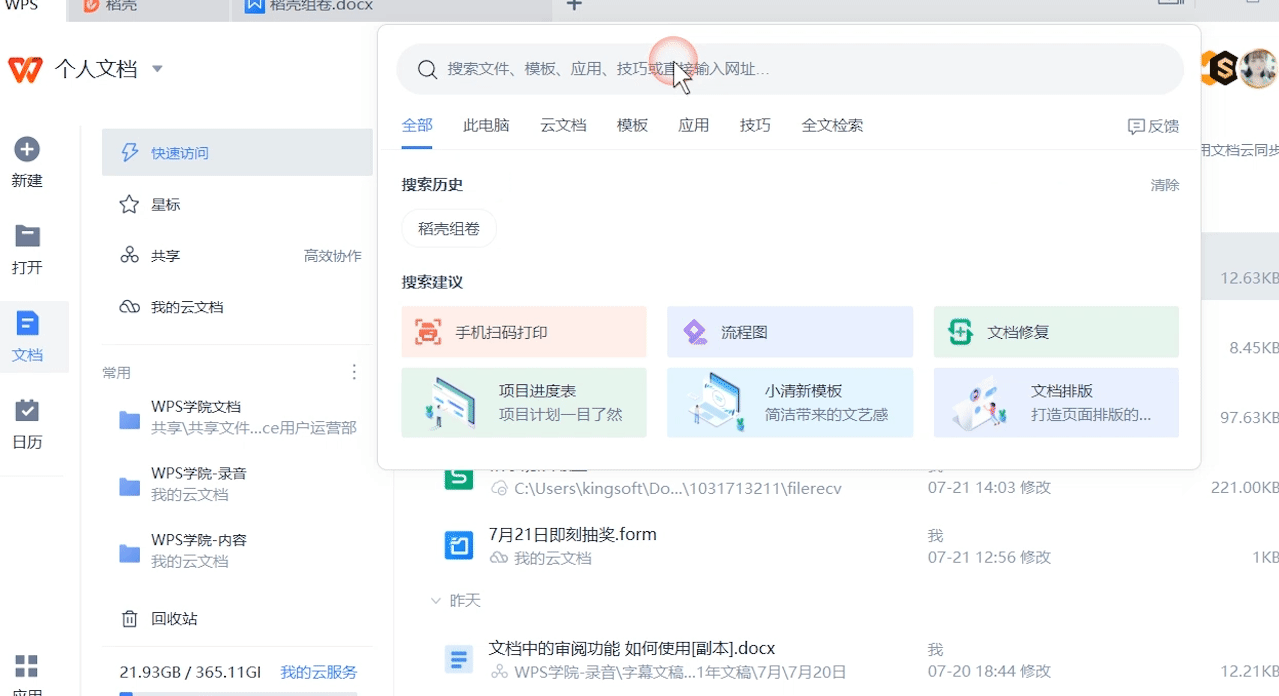Image resolution: width=1279 pixels, height=696 pixels.
Task: Open the 星标 starred documents entry
Action: click(x=237, y=204)
